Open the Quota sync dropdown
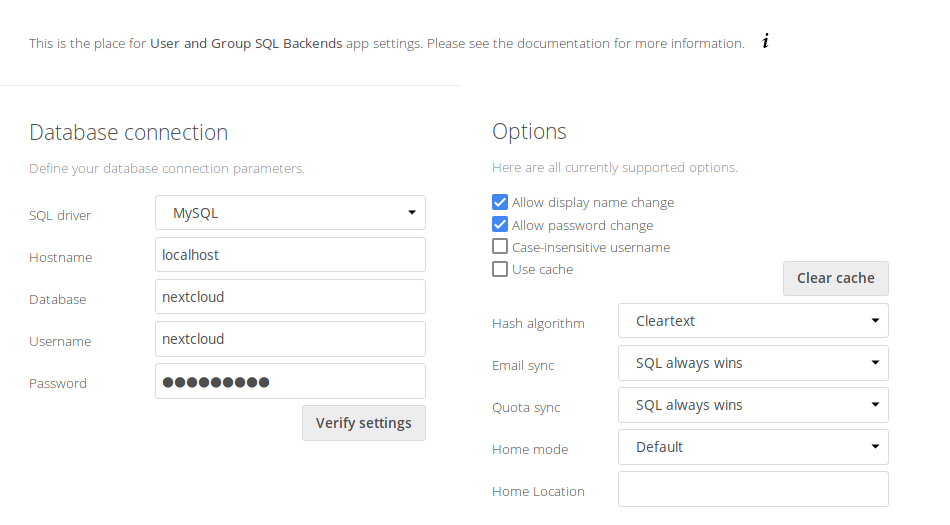Image resolution: width=950 pixels, height=525 pixels. (x=753, y=405)
